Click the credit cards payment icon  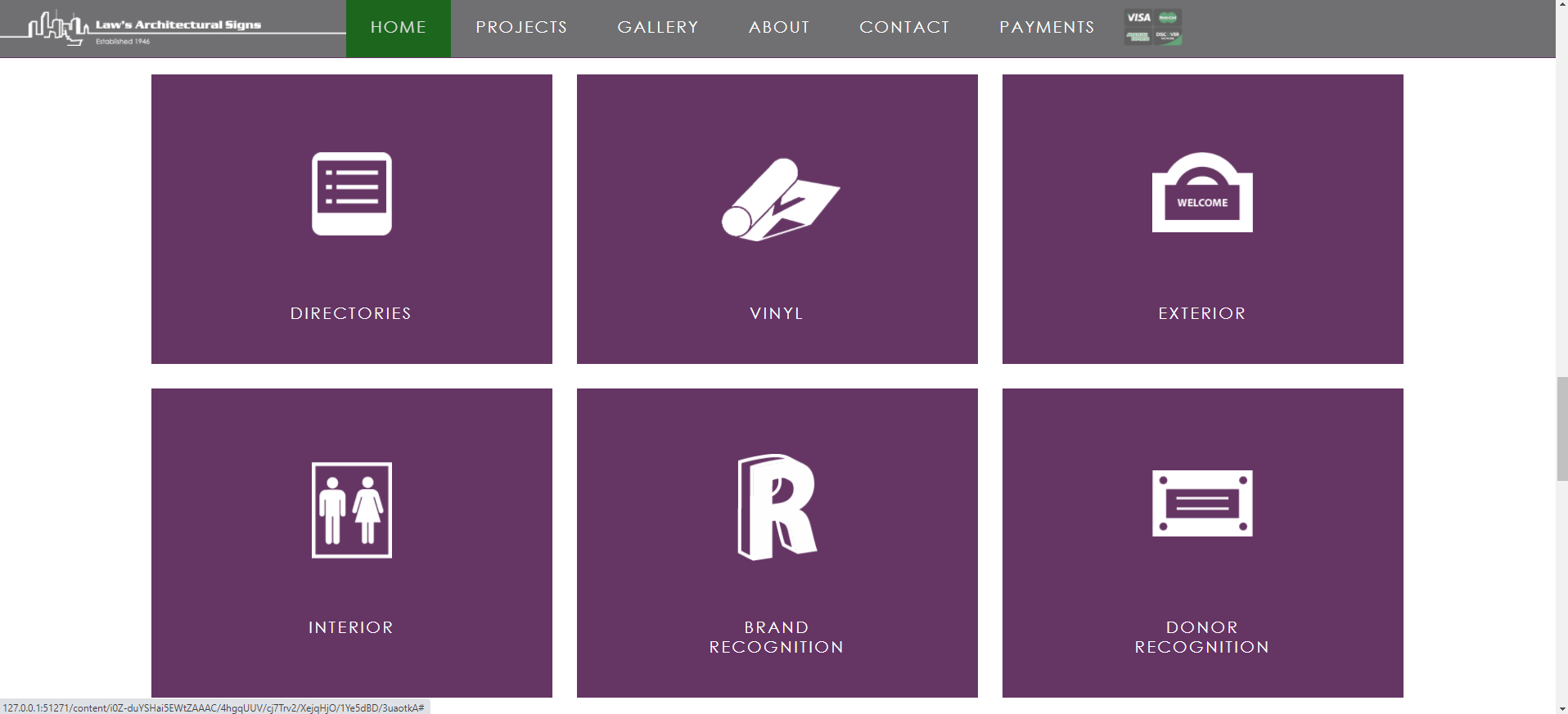point(1153,27)
